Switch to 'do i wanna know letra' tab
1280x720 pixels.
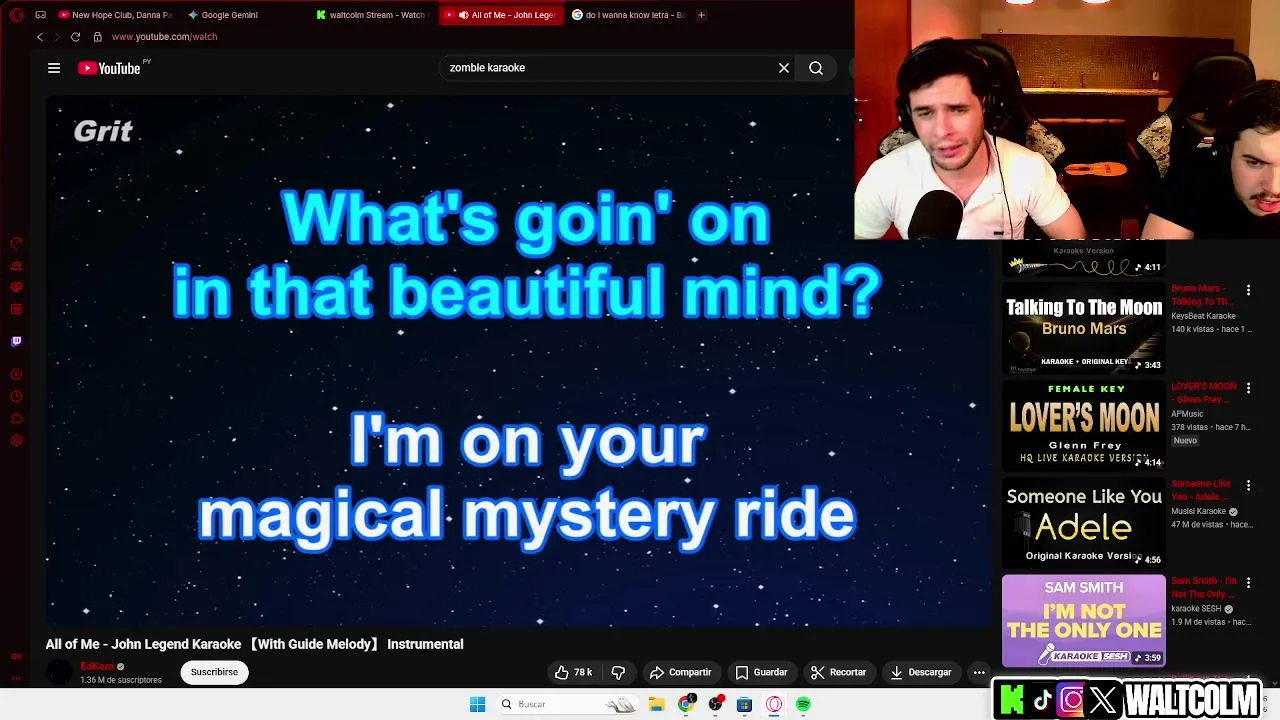[x=628, y=15]
